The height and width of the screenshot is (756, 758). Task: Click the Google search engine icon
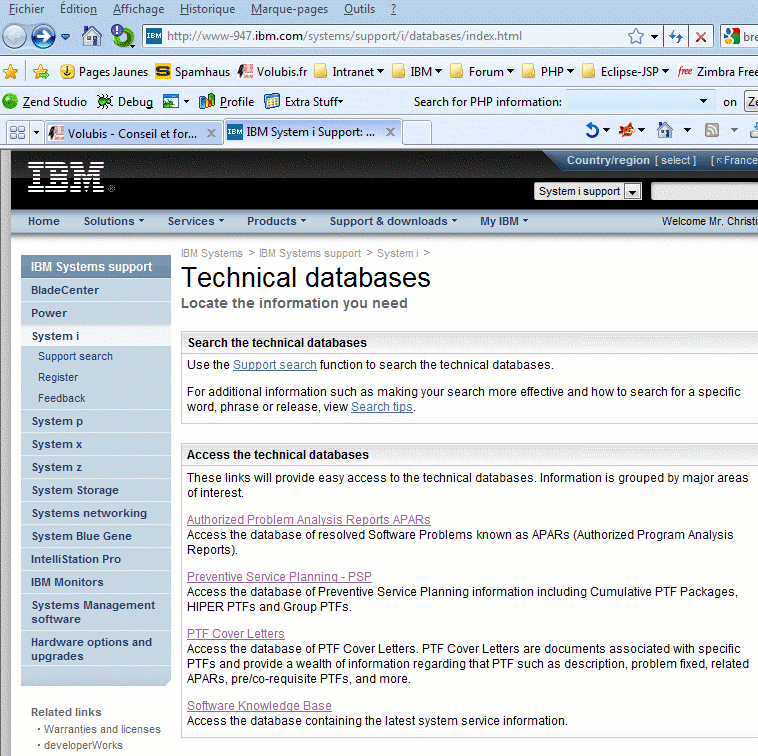tap(732, 36)
